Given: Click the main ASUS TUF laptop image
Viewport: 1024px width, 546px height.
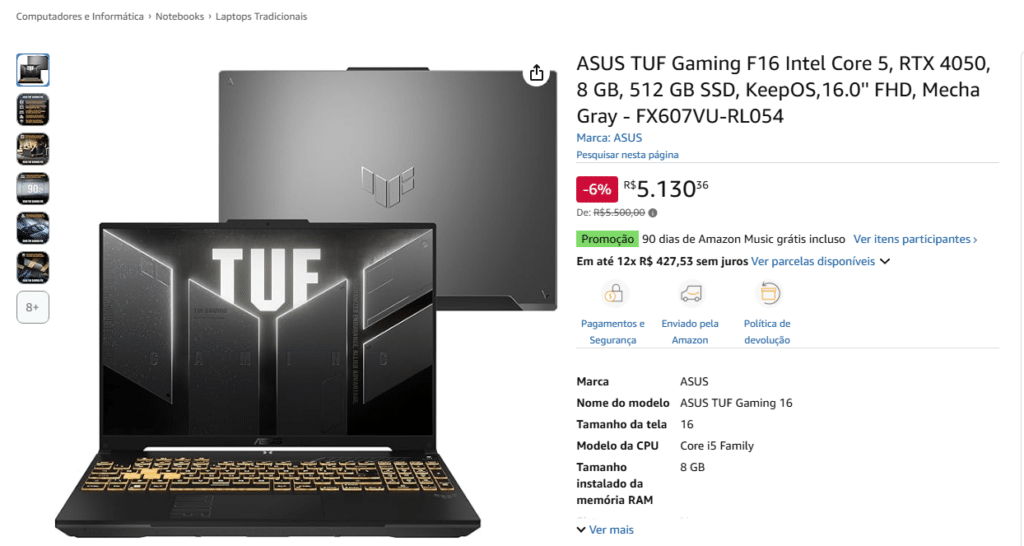Looking at the screenshot, I should coord(306,300).
